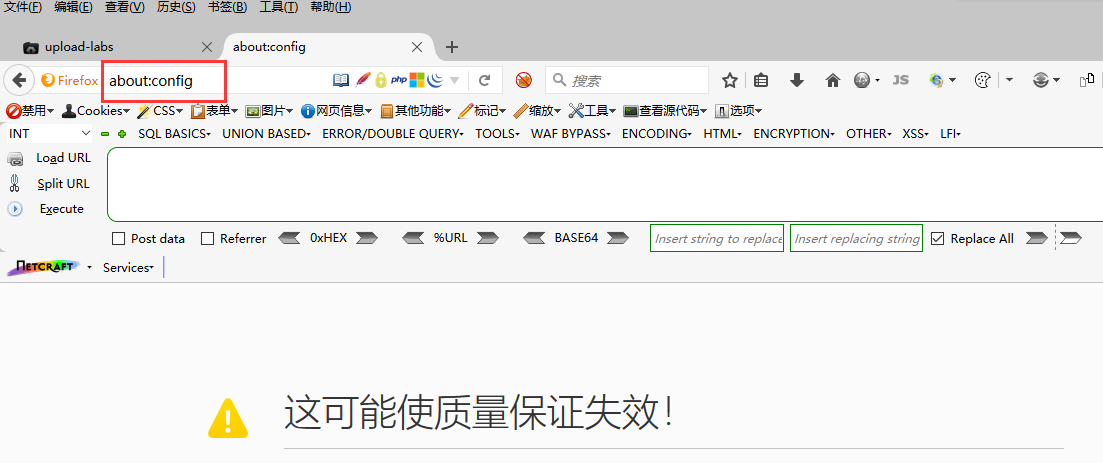Click the scissors icon beside Split URL

coord(14,184)
